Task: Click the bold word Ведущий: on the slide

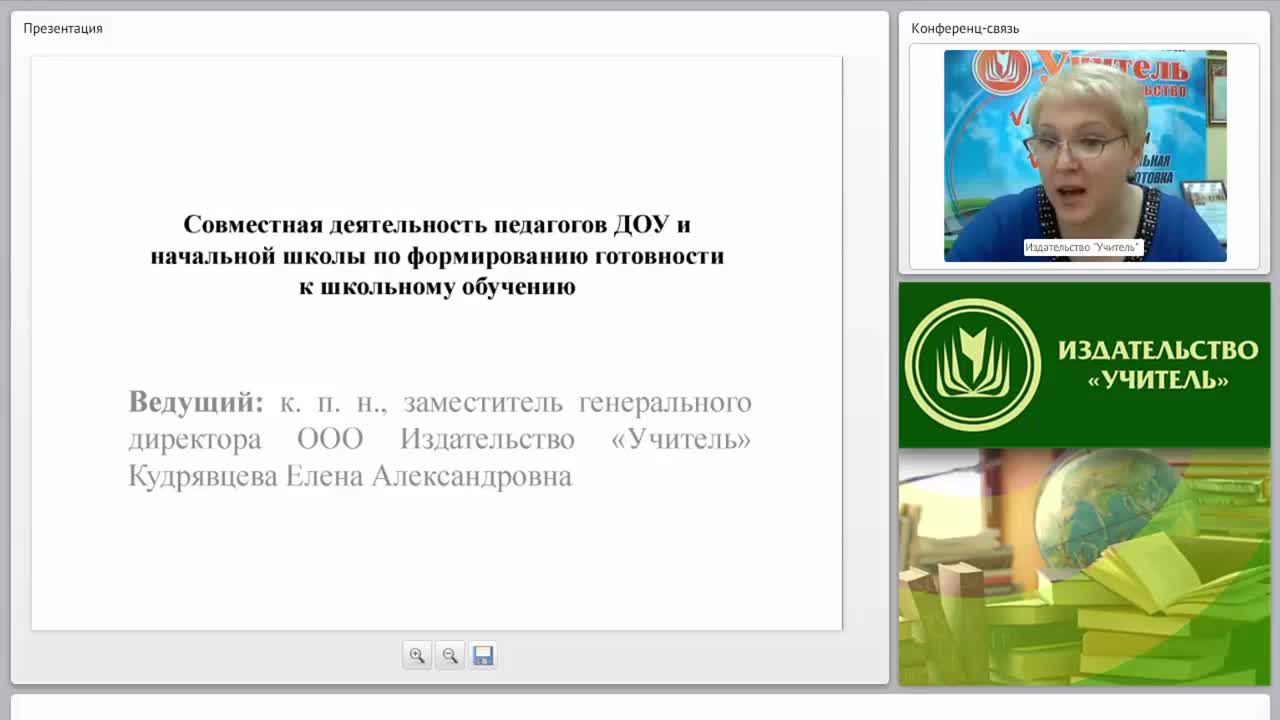Action: pyautogui.click(x=196, y=402)
